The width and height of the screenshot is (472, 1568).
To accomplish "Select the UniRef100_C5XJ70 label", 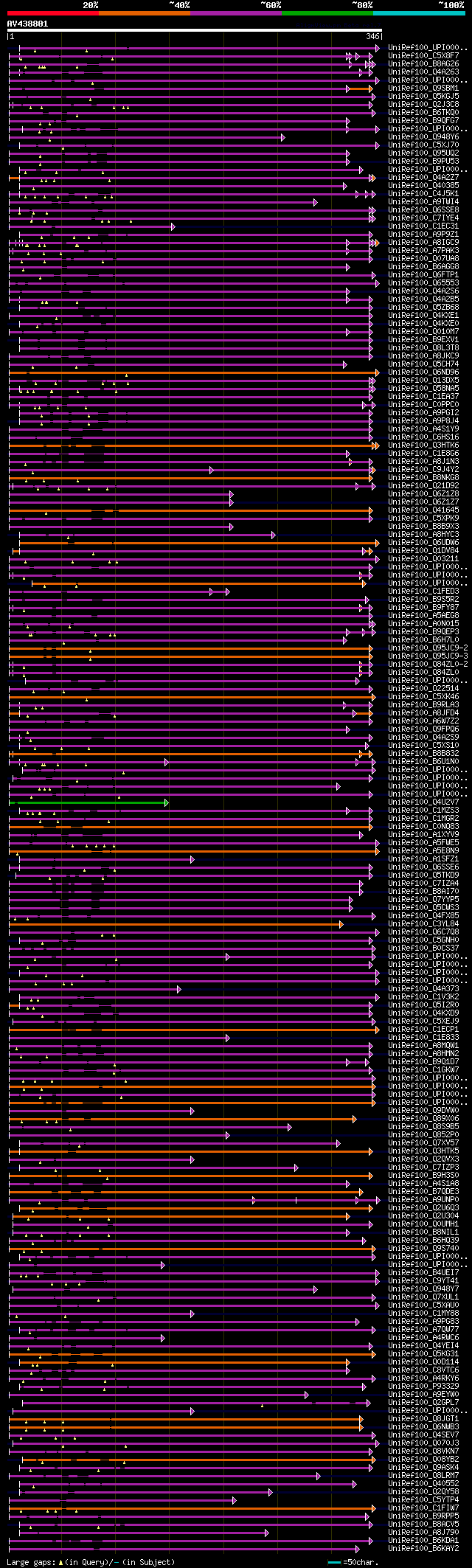I will pos(423,145).
